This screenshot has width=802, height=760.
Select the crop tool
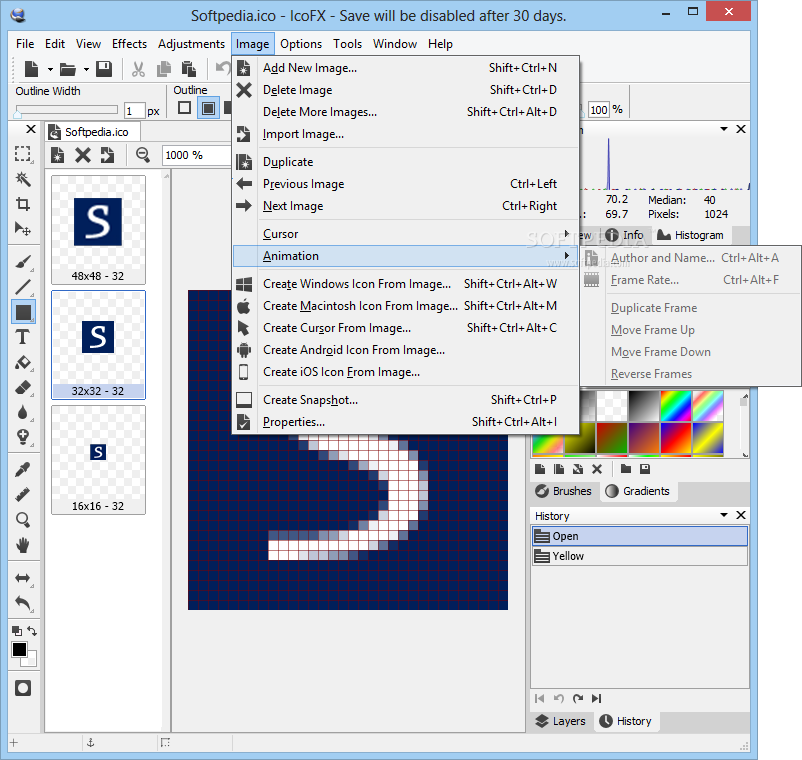click(23, 204)
